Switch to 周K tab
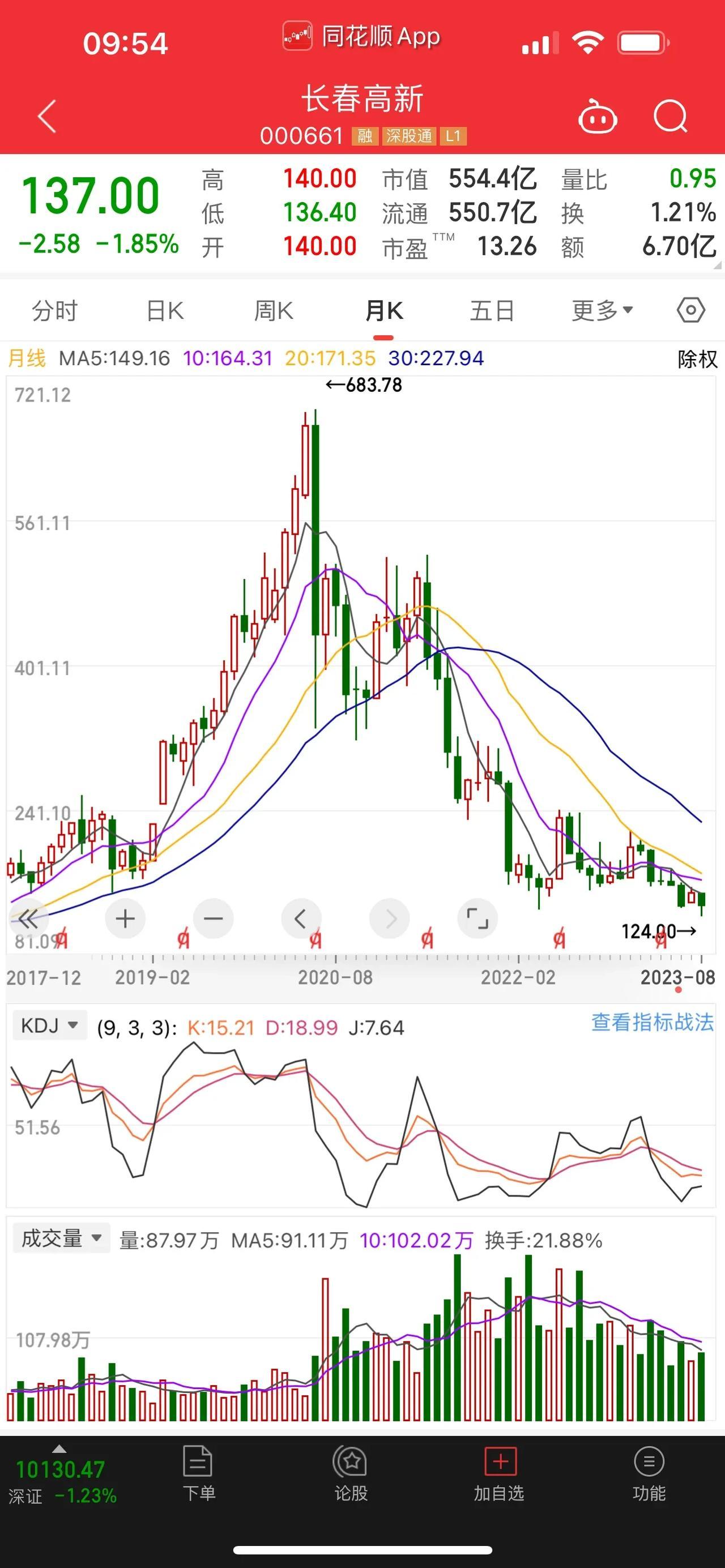This screenshot has height=1568, width=725. [x=274, y=310]
